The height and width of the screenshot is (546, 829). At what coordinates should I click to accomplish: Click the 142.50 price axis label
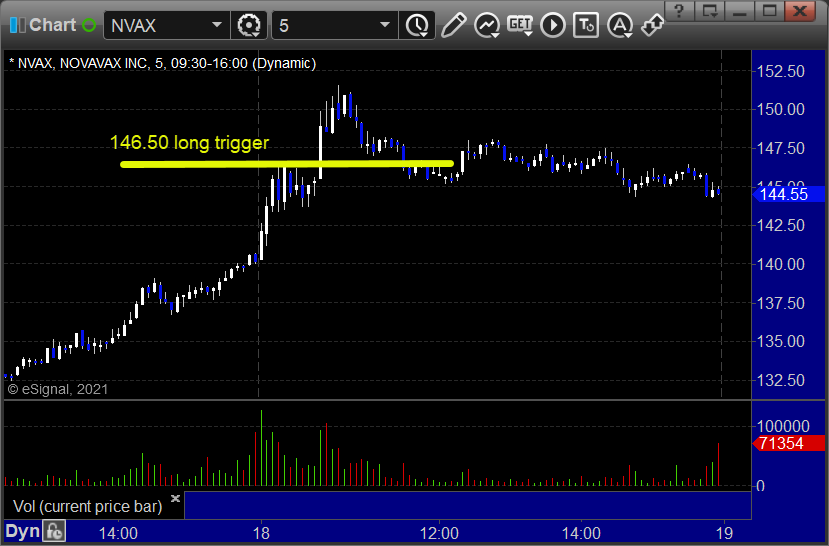(781, 225)
